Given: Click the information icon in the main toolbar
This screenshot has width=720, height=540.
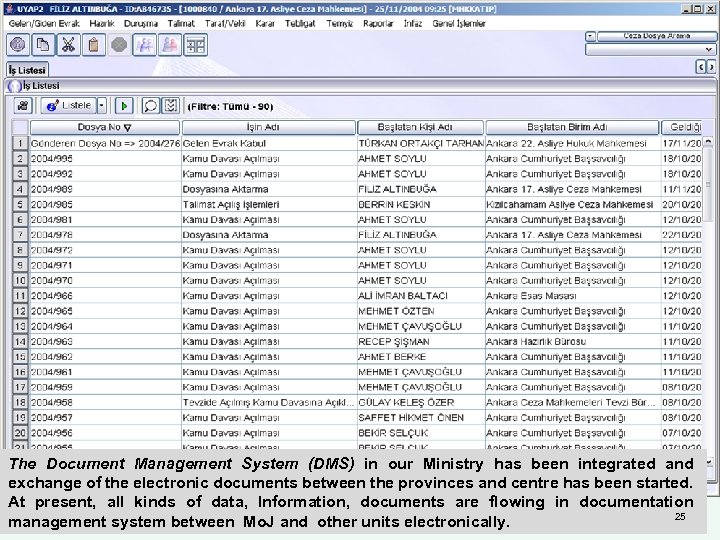Looking at the screenshot, I should (x=18, y=45).
